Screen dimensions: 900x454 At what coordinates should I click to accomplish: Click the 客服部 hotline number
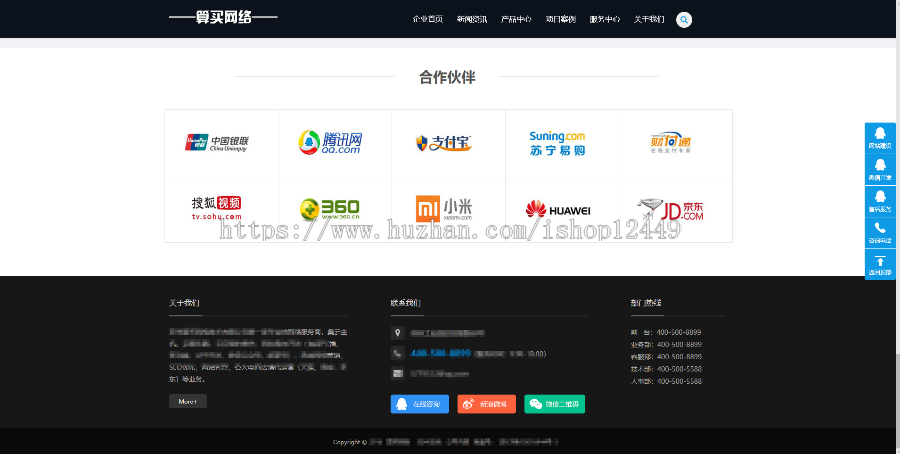click(x=679, y=356)
